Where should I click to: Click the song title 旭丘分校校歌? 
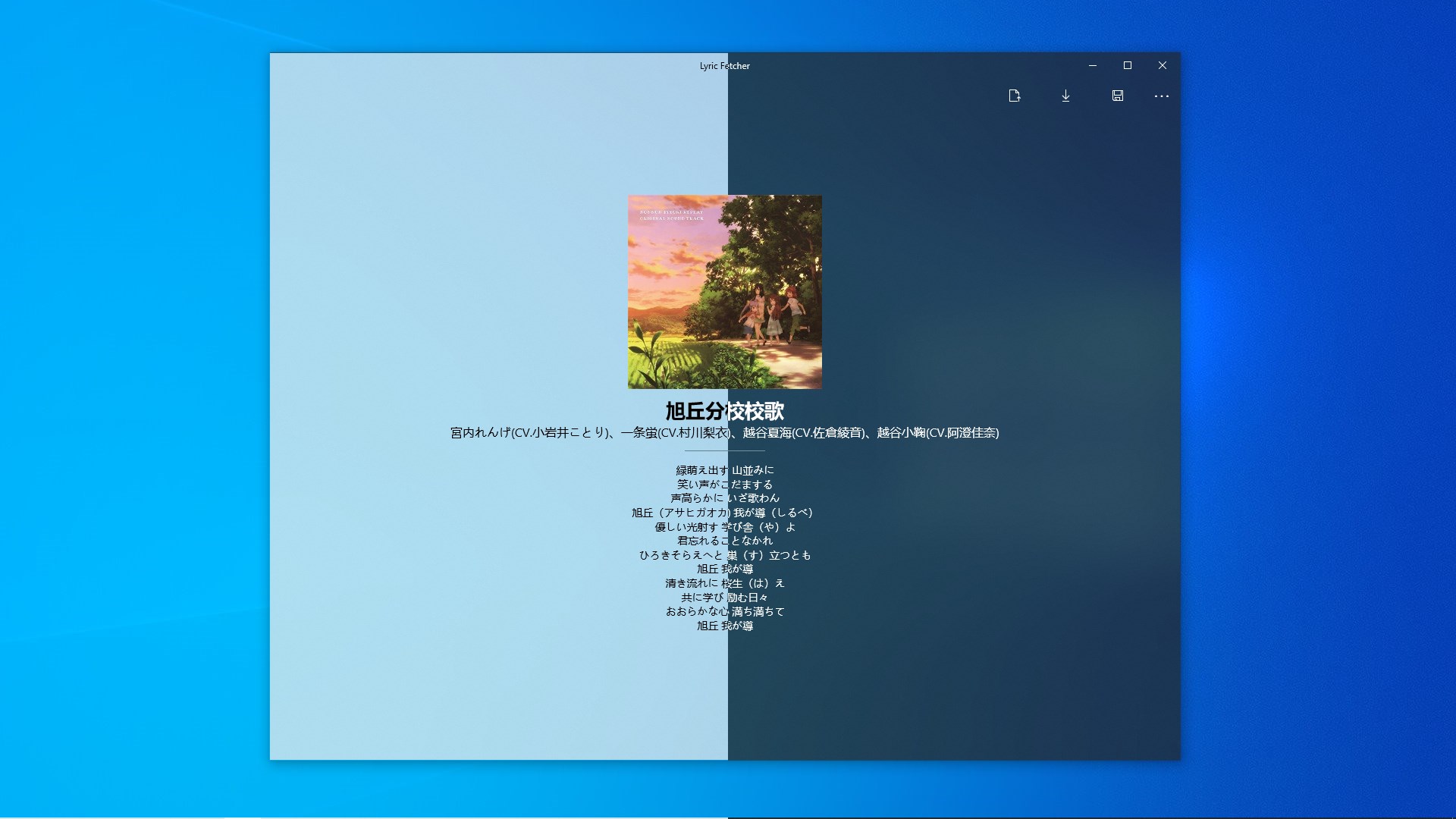[x=724, y=411]
